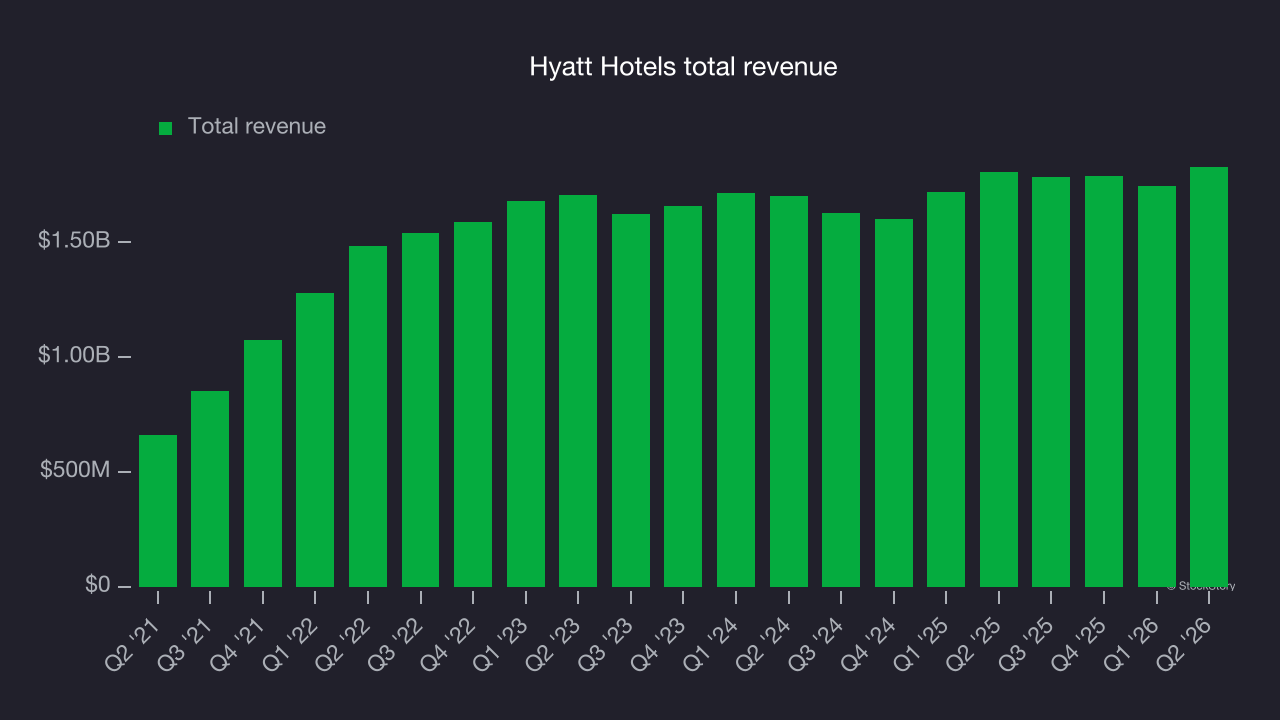
Task: Select the Q3 '25 revenue bar
Action: point(1051,382)
